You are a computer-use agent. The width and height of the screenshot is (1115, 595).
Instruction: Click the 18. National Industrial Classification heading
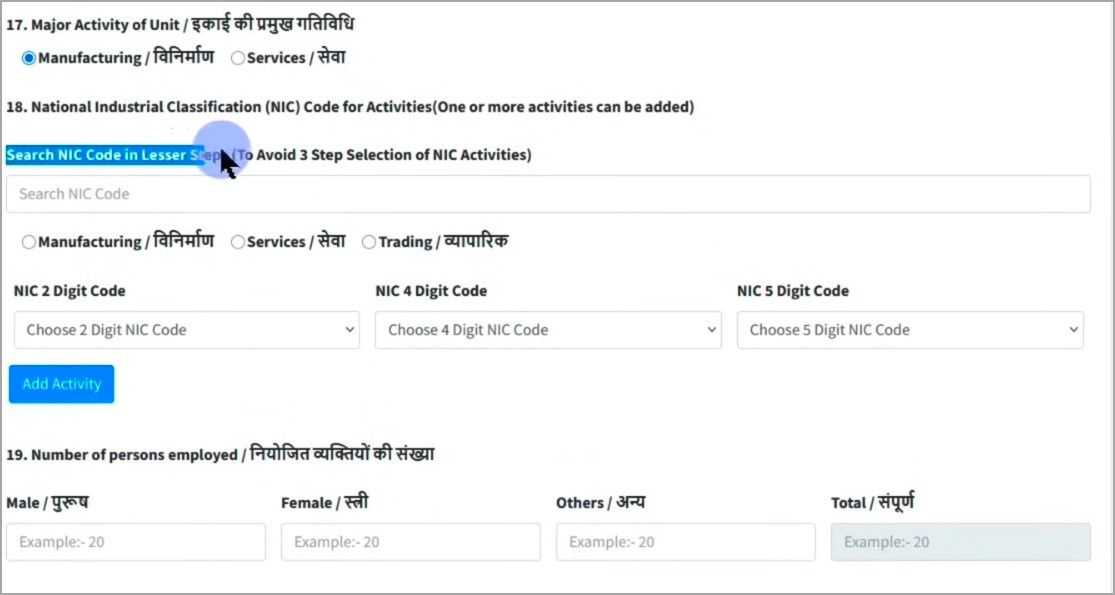click(x=350, y=107)
